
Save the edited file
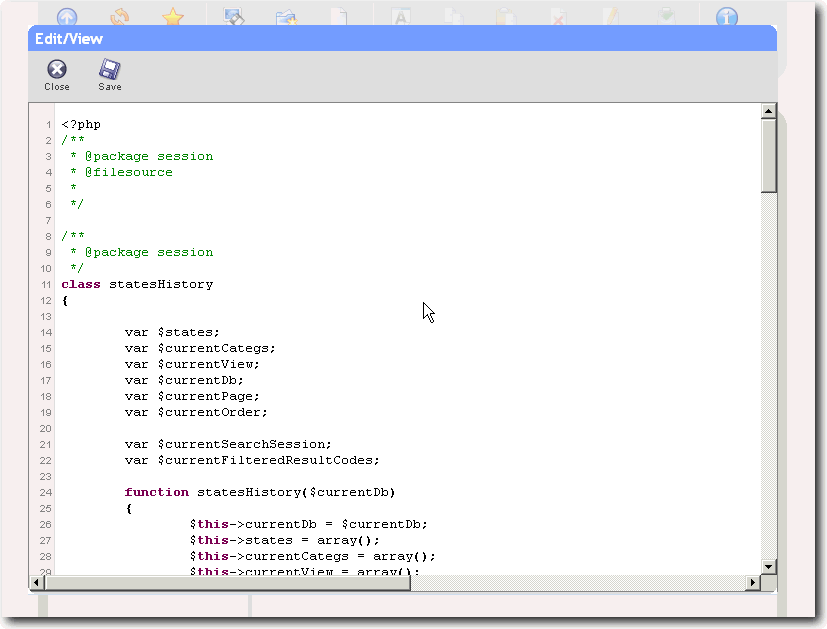point(110,75)
